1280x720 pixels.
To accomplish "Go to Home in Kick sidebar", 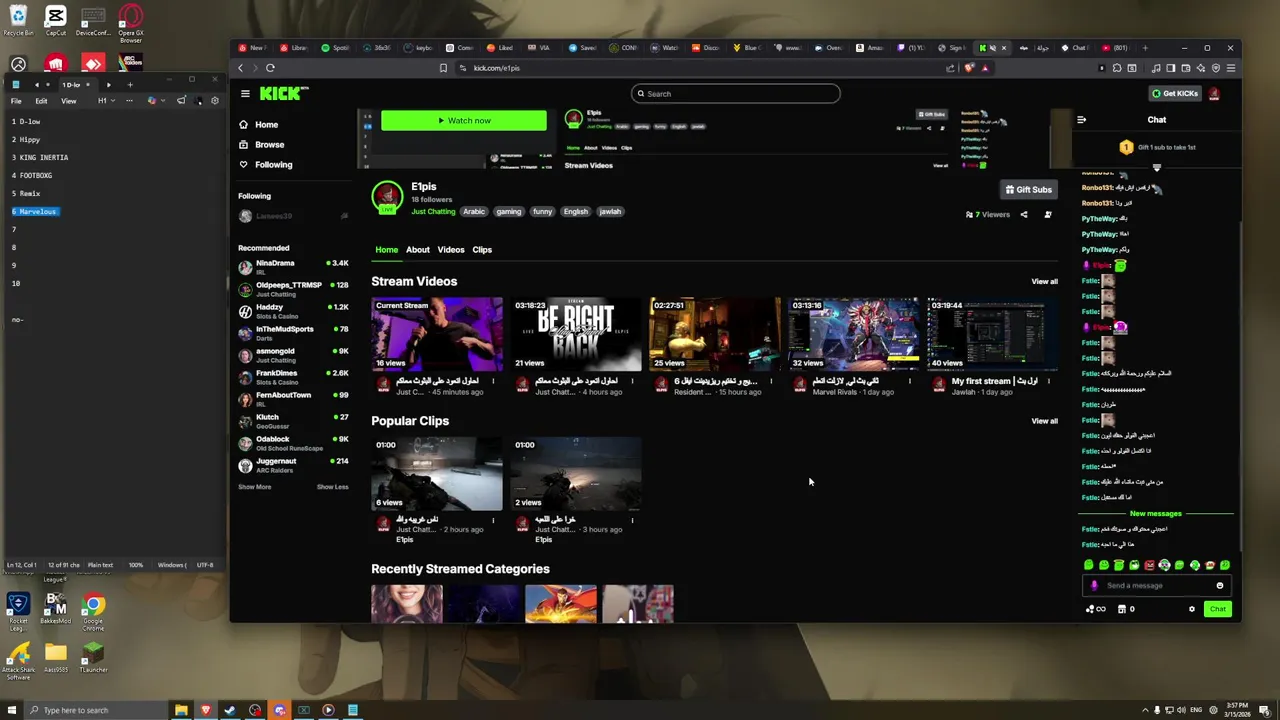I will point(258,125).
